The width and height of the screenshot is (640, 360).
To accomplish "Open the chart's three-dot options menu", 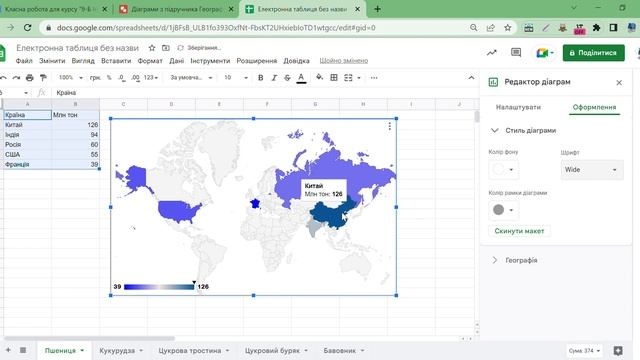I will 390,126.
